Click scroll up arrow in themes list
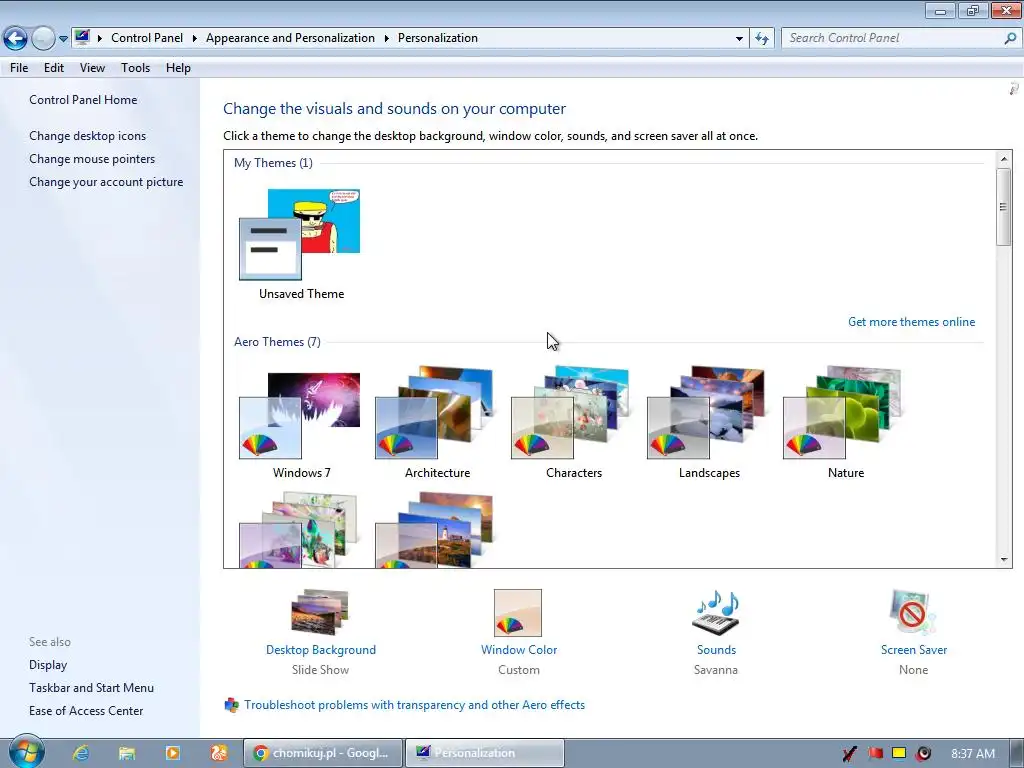The height and width of the screenshot is (768, 1024). pyautogui.click(x=1004, y=159)
